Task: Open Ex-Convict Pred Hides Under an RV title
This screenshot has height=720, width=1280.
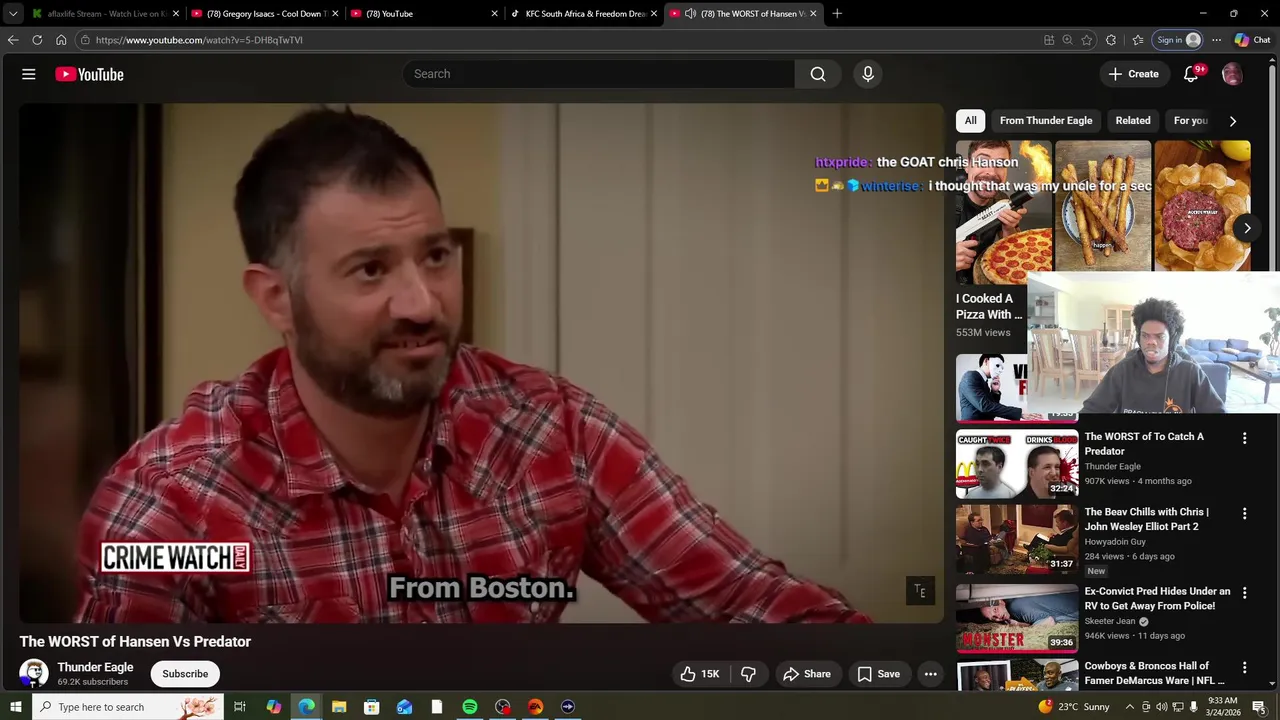Action: coord(1157,598)
